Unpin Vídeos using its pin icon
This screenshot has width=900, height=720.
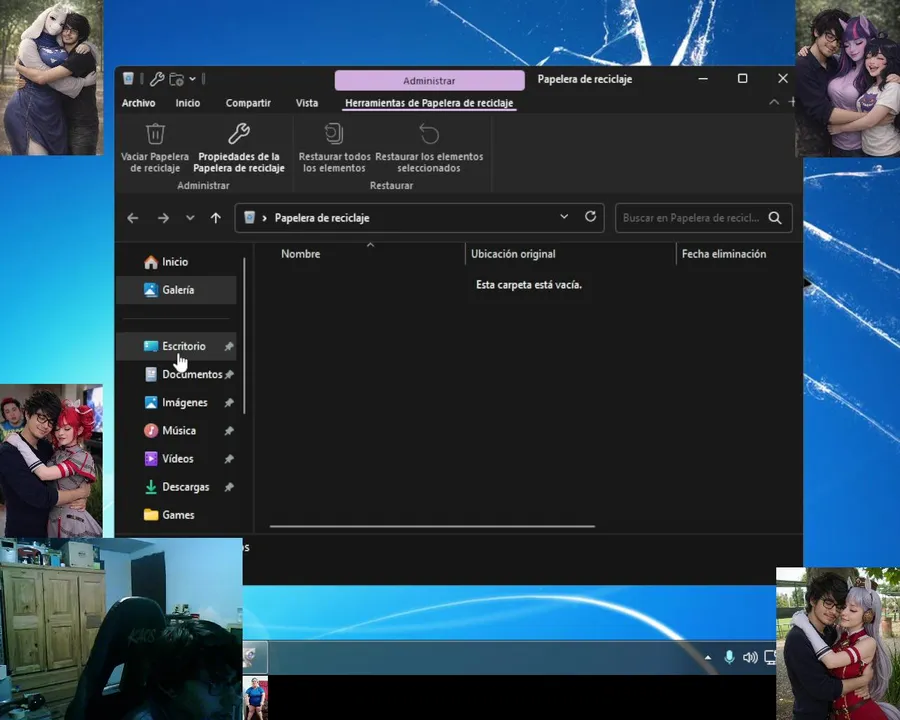(228, 459)
